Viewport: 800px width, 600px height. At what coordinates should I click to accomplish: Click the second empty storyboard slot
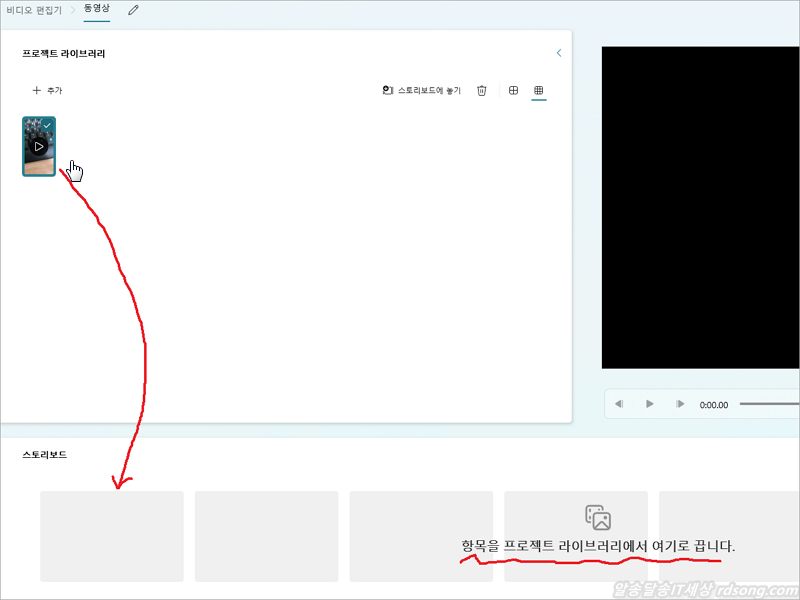click(266, 536)
